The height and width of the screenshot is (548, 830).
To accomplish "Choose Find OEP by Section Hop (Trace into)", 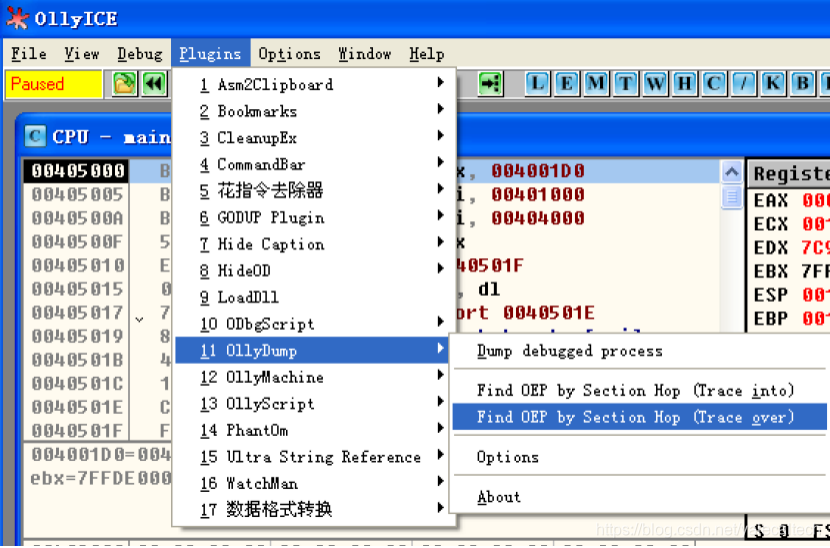I will pos(639,390).
